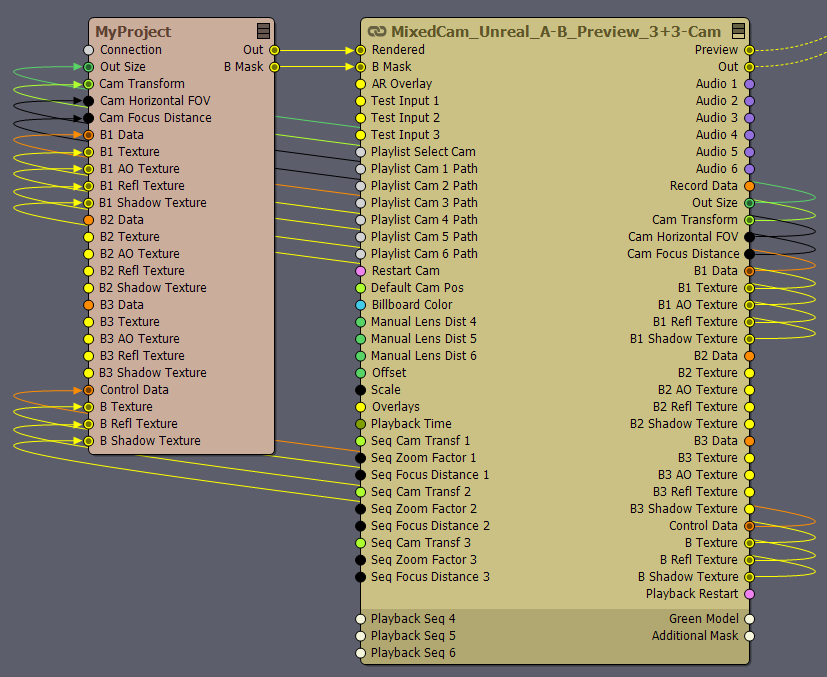Image resolution: width=827 pixels, height=677 pixels.
Task: Click the Playlist Select Cam pin
Action: click(x=360, y=152)
